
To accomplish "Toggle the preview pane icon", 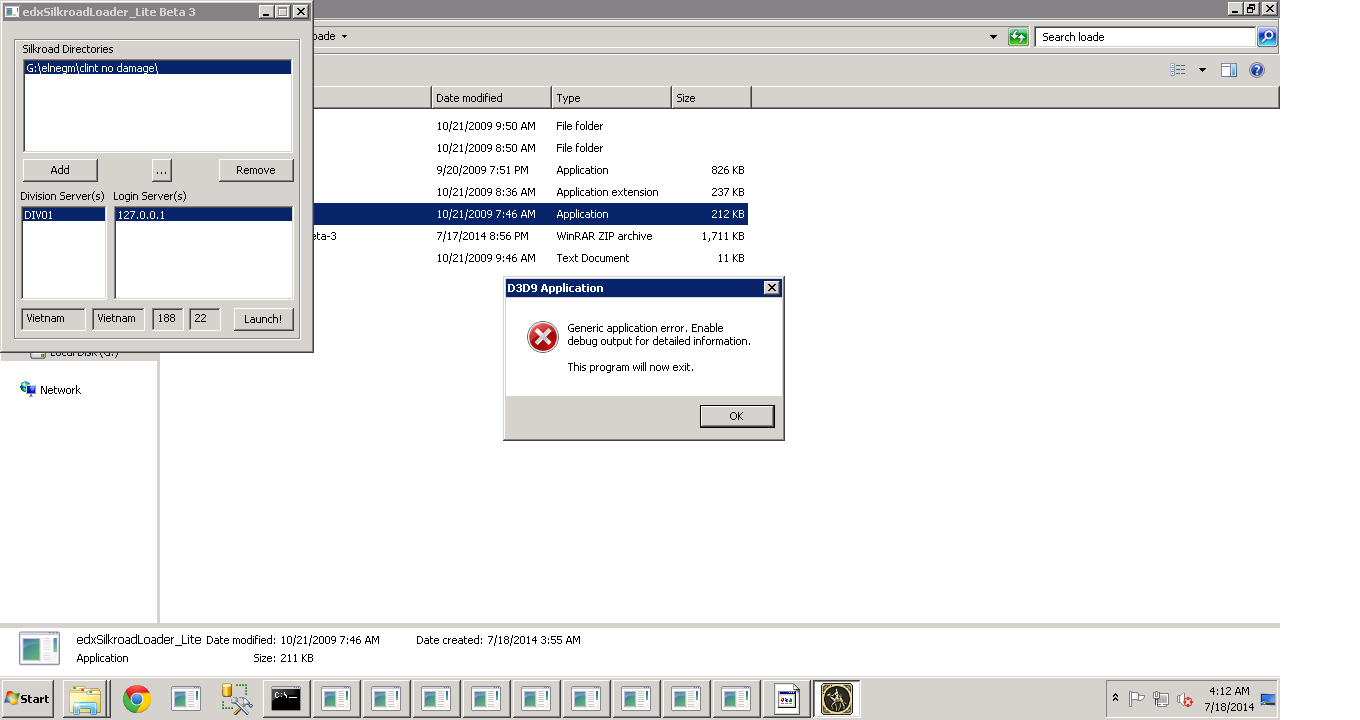I will (1229, 70).
